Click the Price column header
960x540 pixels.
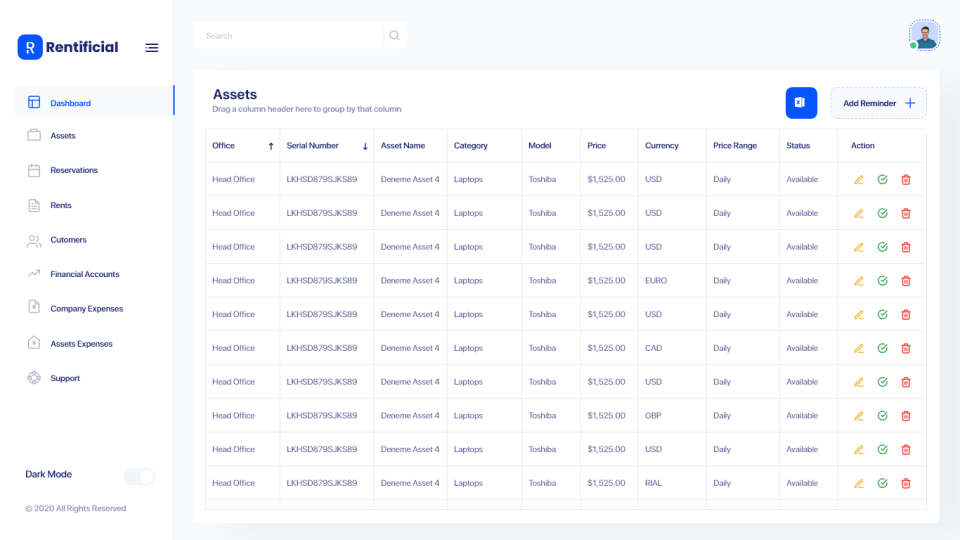pyautogui.click(x=597, y=146)
